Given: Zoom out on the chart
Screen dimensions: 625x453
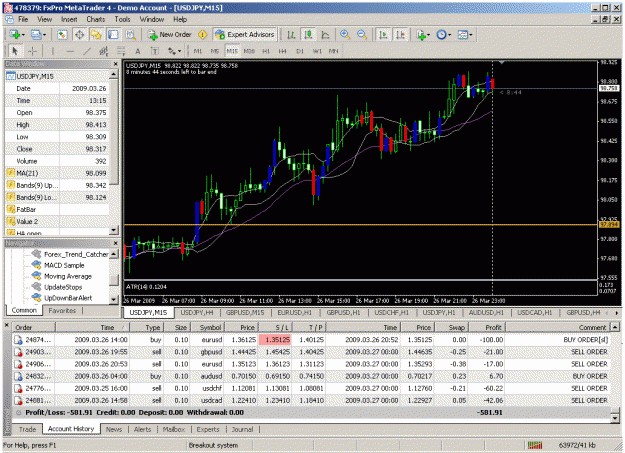Looking at the screenshot, I should tap(362, 35).
